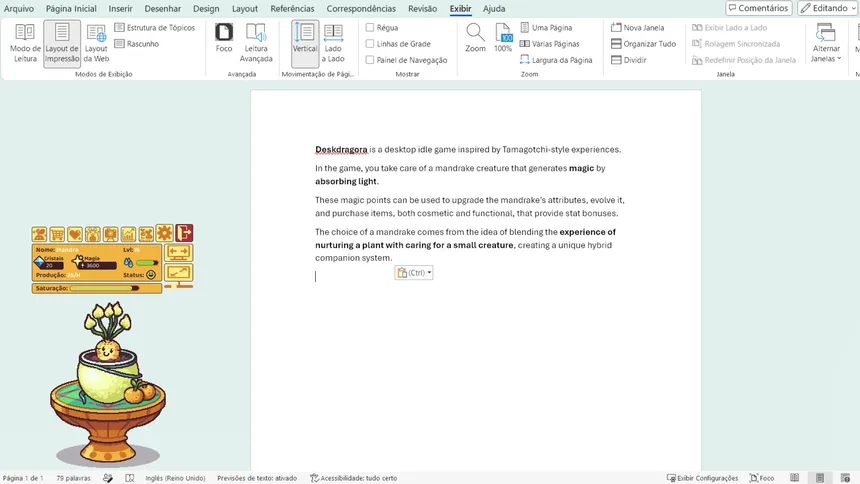The height and width of the screenshot is (484, 860).
Task: Open Estrutura de Tópicos view
Action: click(155, 27)
